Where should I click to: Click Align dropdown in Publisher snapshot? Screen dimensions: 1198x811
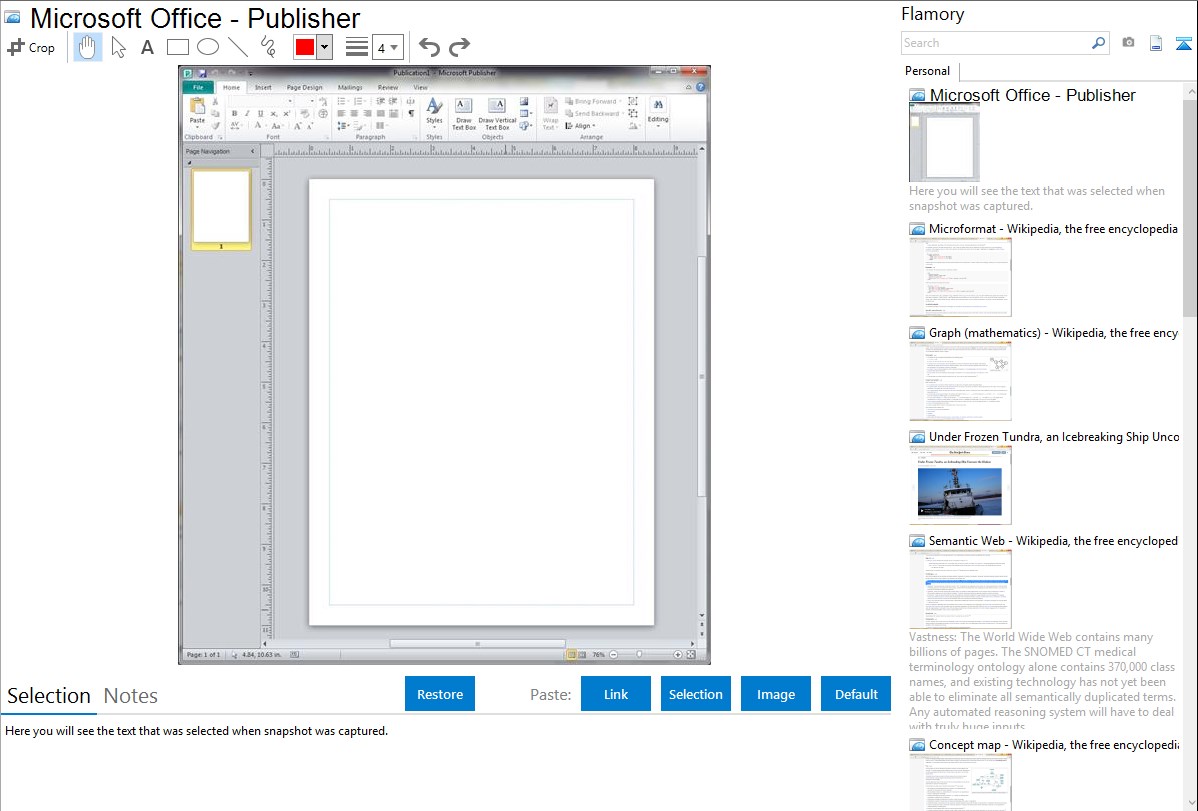click(580, 125)
